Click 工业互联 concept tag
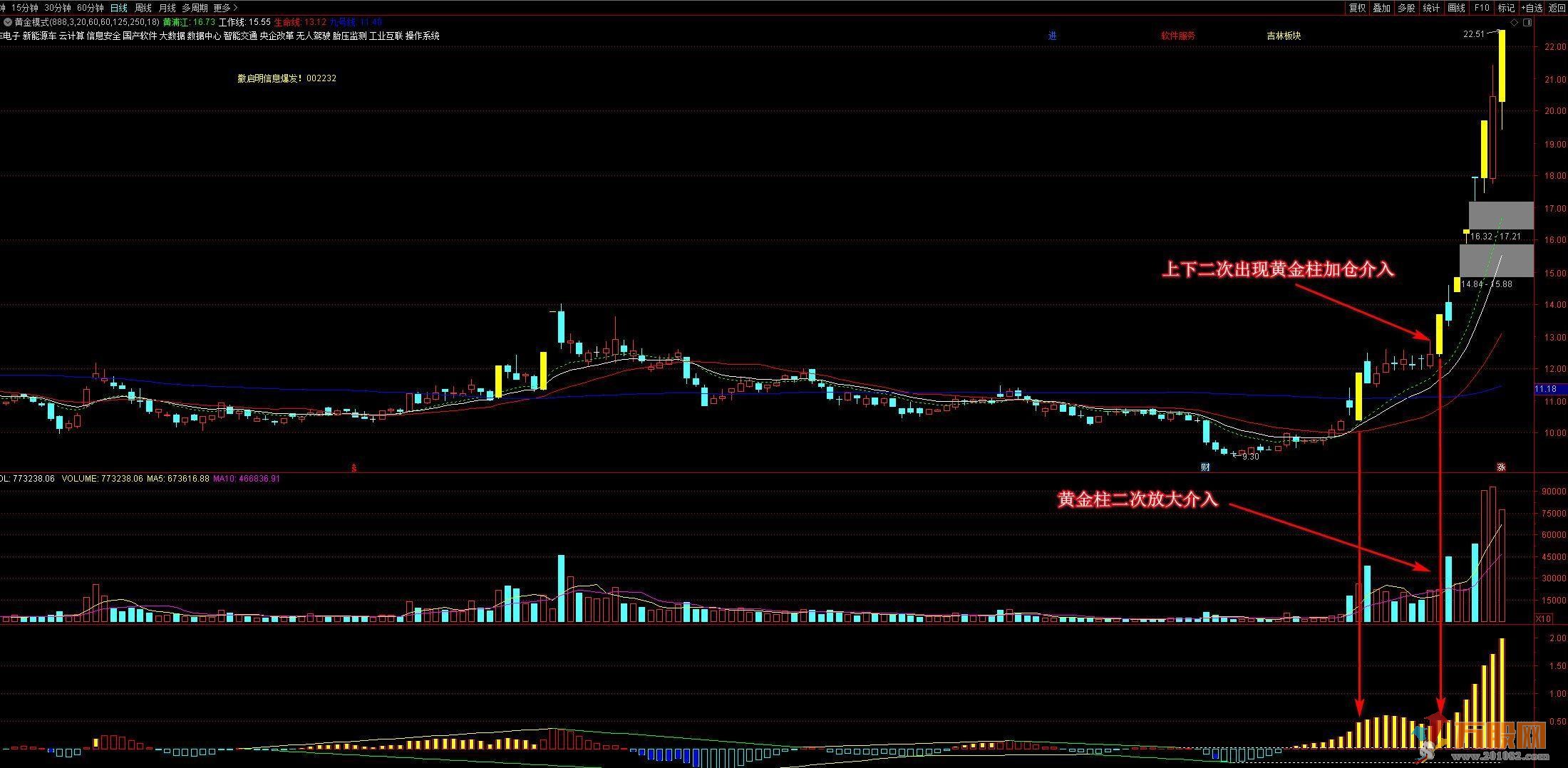This screenshot has width=1568, height=768. click(x=386, y=36)
